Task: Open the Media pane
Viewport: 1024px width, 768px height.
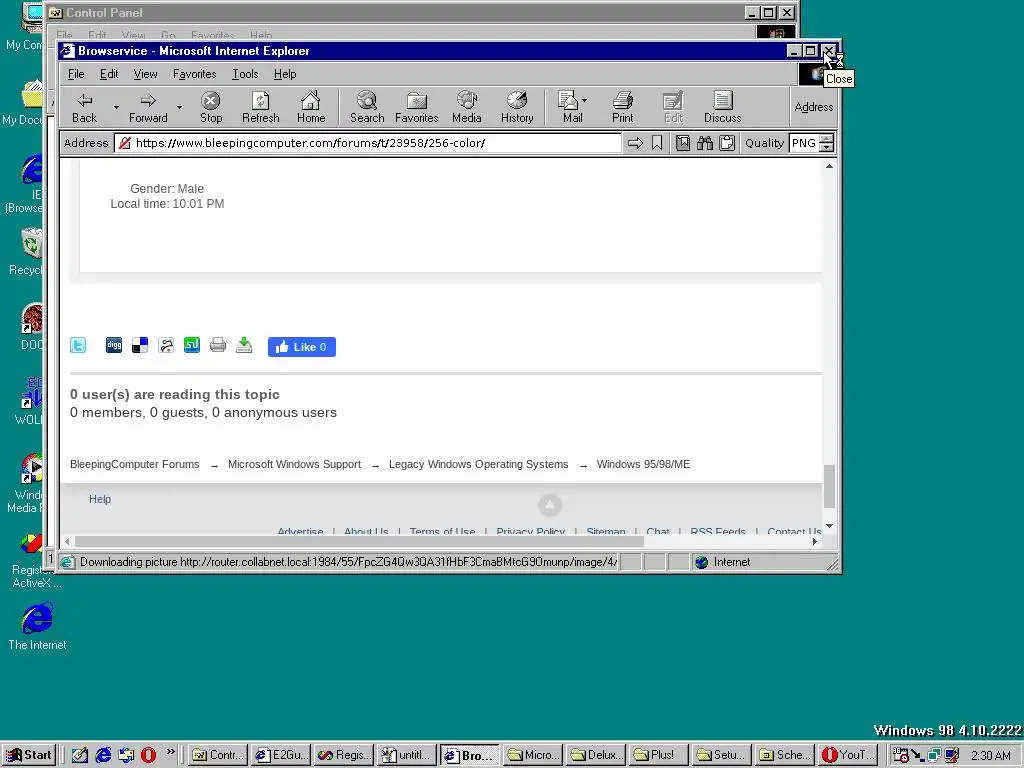Action: 466,107
